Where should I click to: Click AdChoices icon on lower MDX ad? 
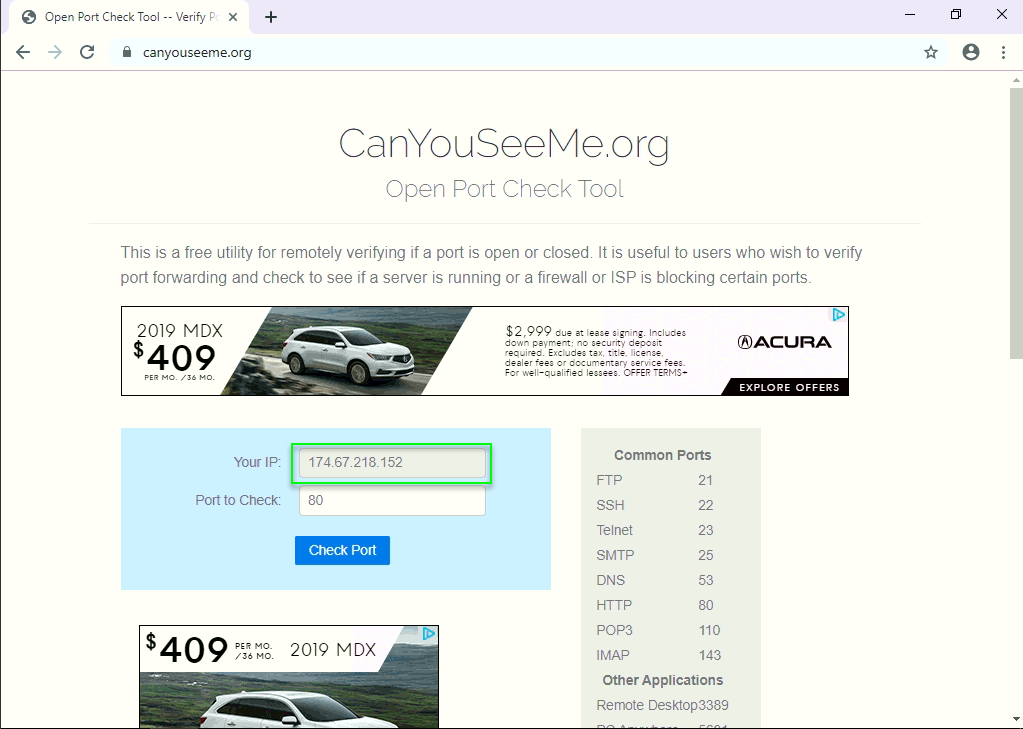[429, 634]
